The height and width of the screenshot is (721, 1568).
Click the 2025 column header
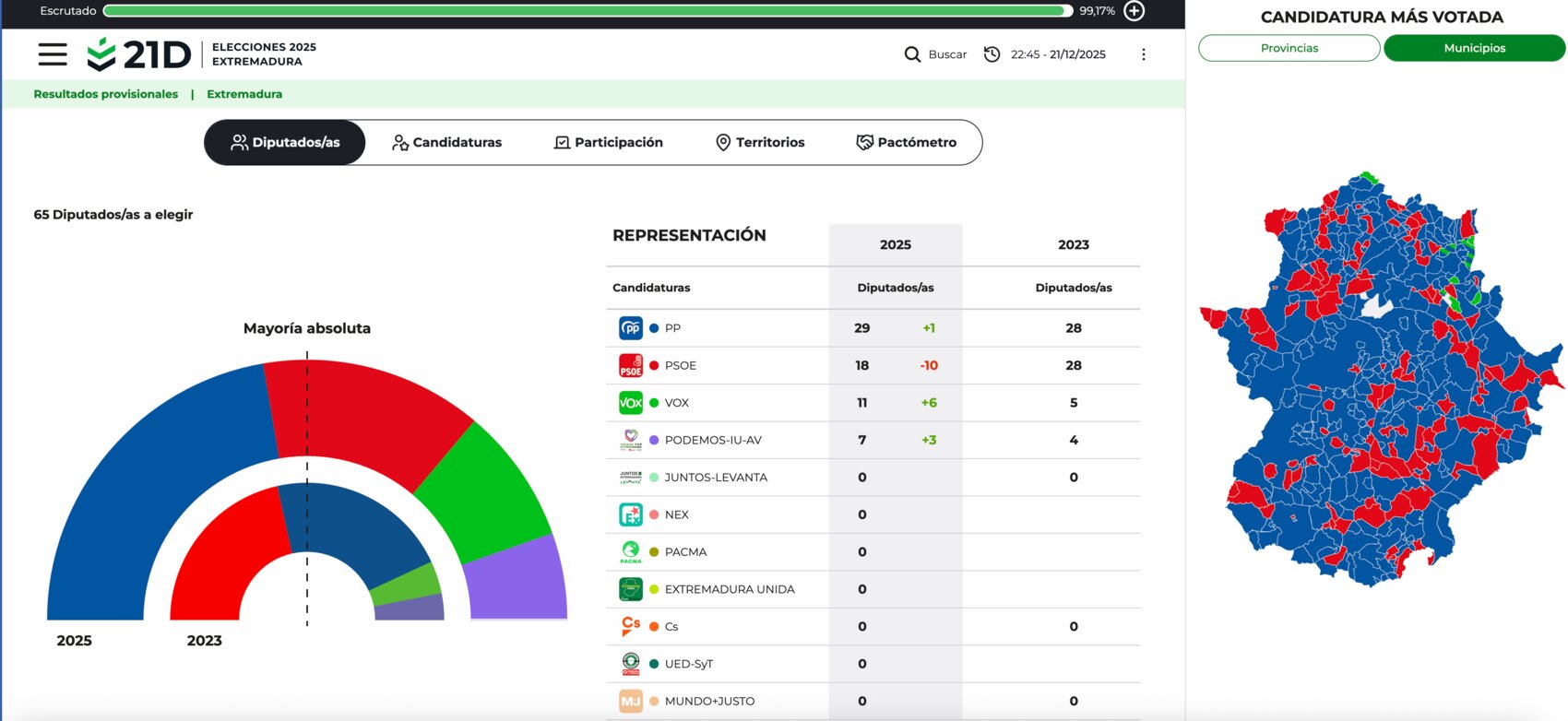click(896, 244)
